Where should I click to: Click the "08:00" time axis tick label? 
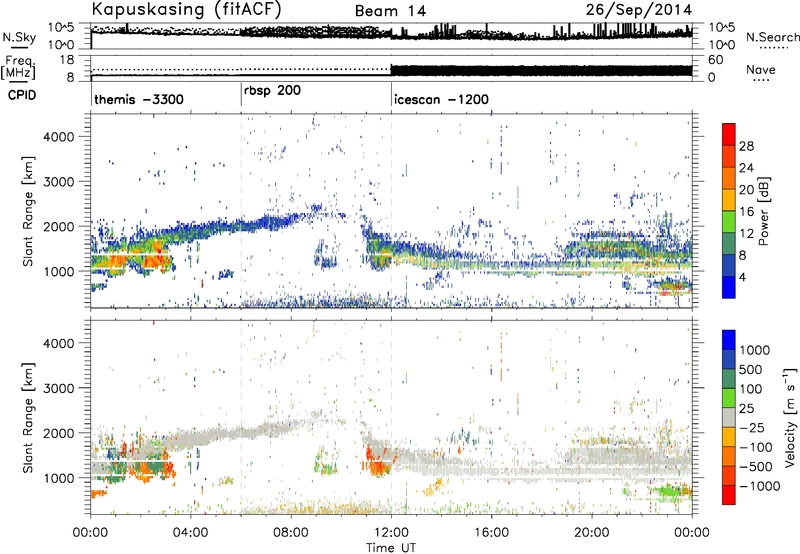pos(291,533)
